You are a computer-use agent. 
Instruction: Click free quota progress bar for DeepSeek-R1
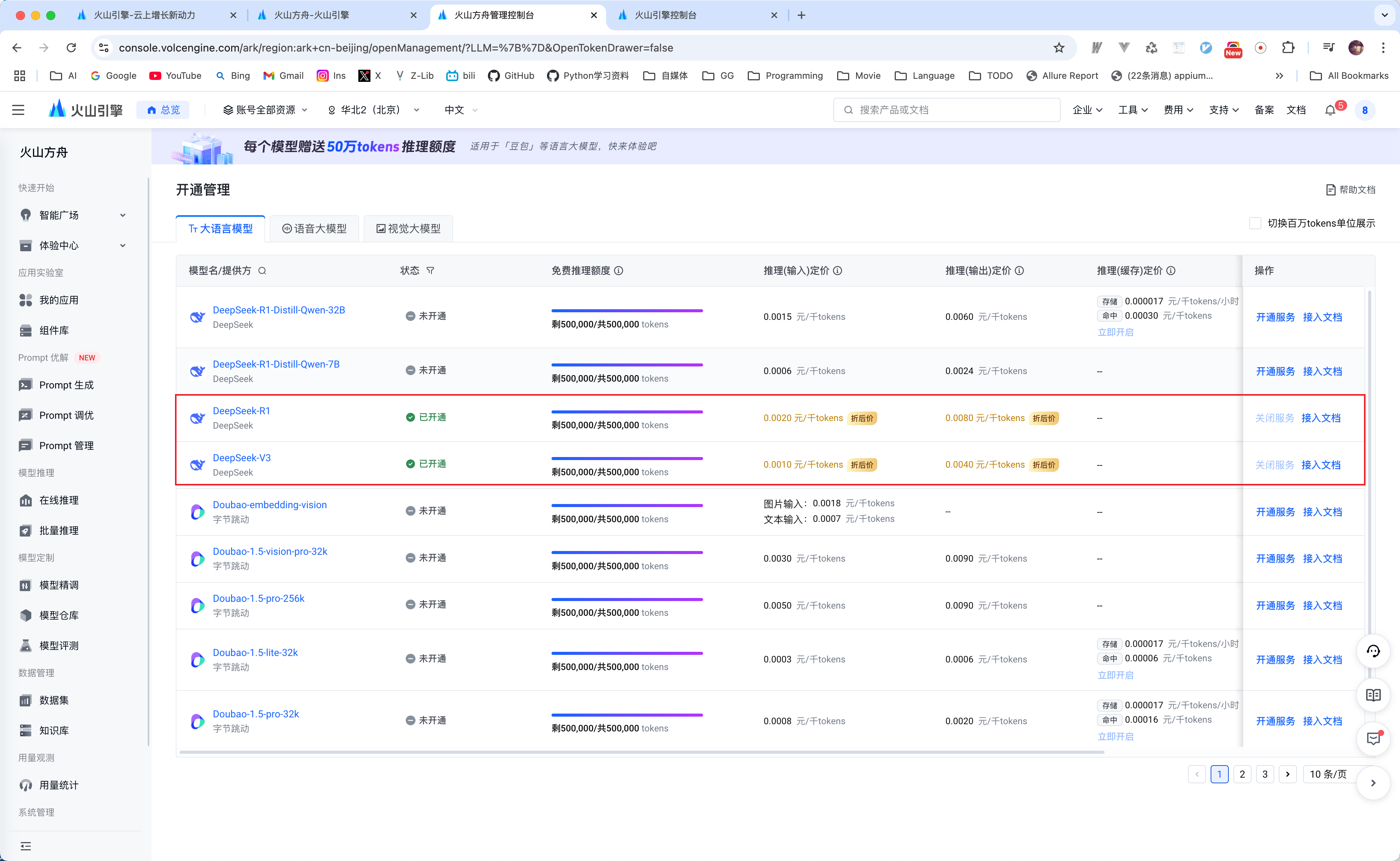627,412
